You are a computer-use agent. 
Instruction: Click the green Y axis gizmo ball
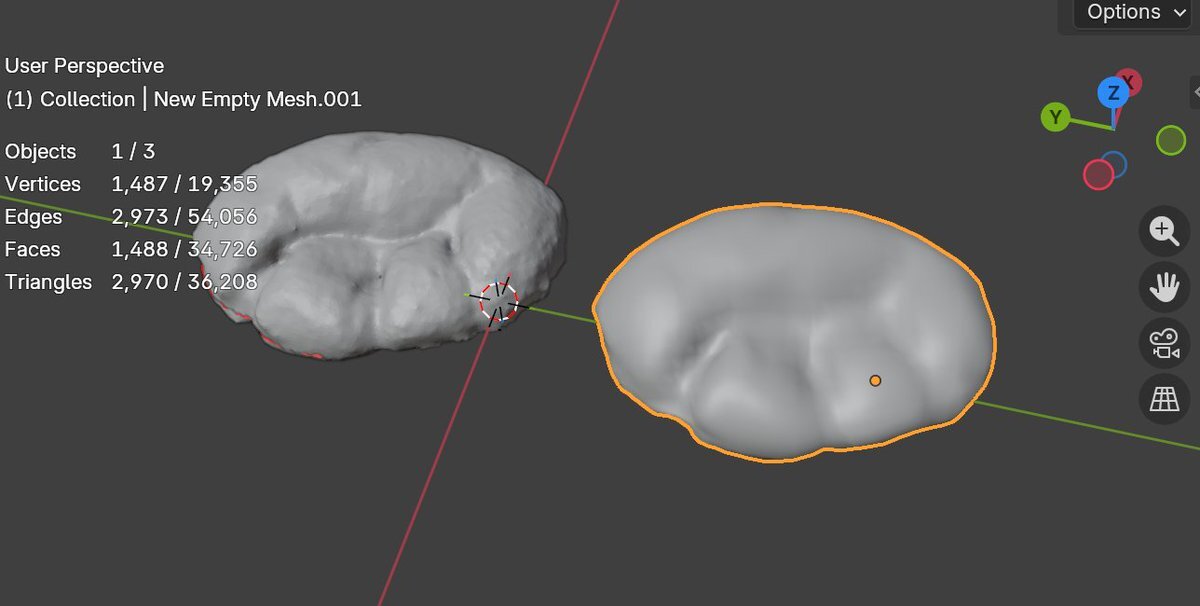[x=1055, y=117]
